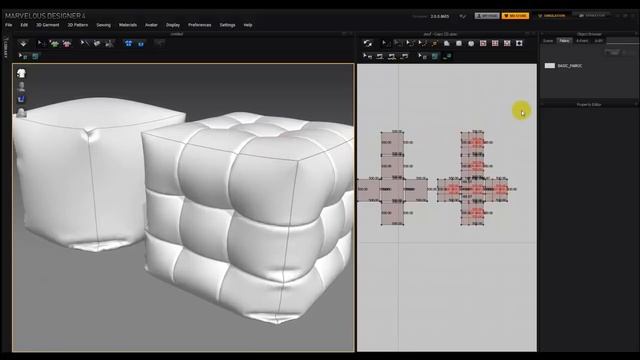Screen dimensions: 640x360
Task: Click the last icon in 2D second toolbar row
Action: click(x=447, y=56)
